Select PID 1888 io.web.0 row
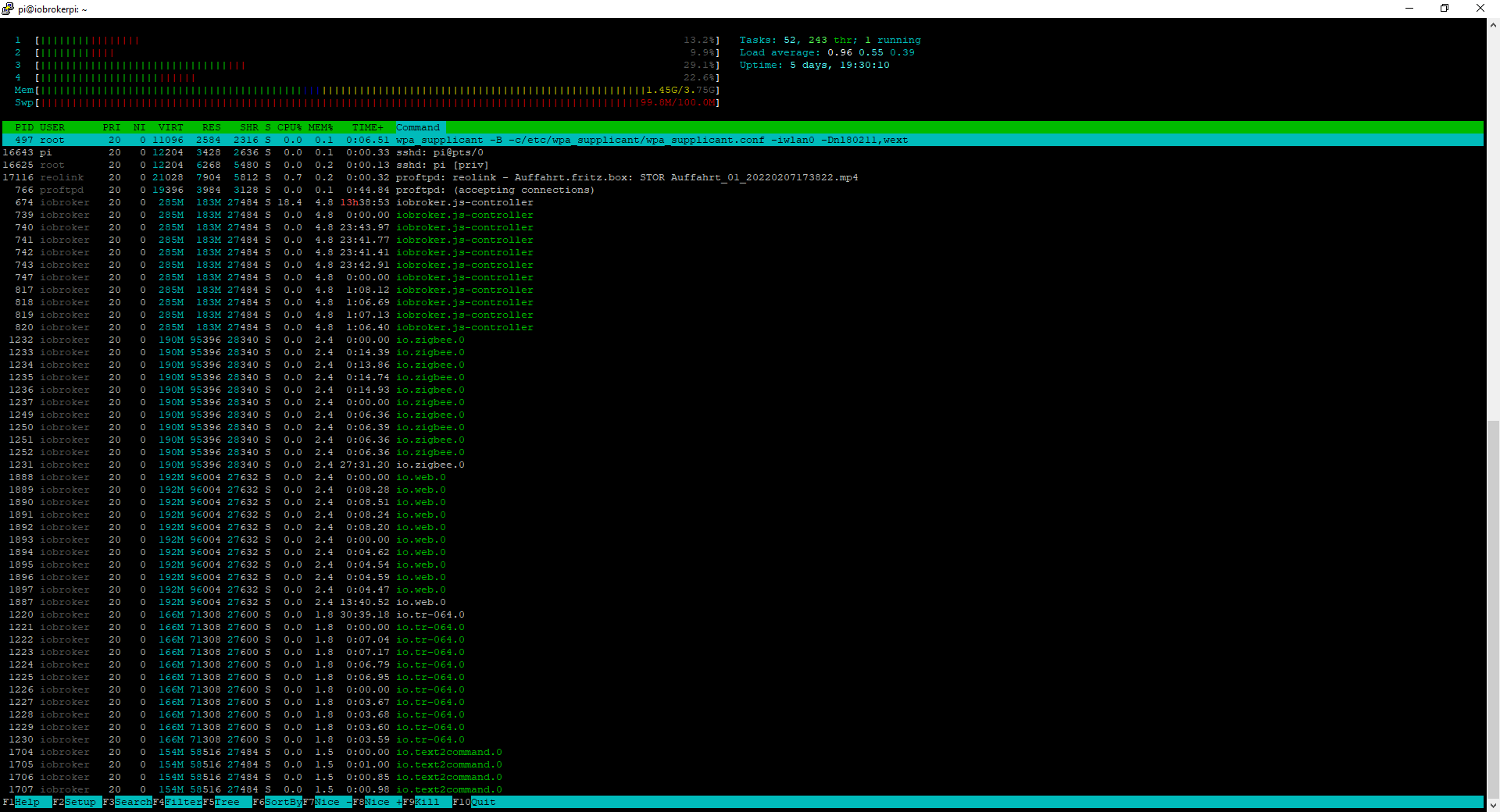This screenshot has height=812, width=1500. [x=742, y=477]
